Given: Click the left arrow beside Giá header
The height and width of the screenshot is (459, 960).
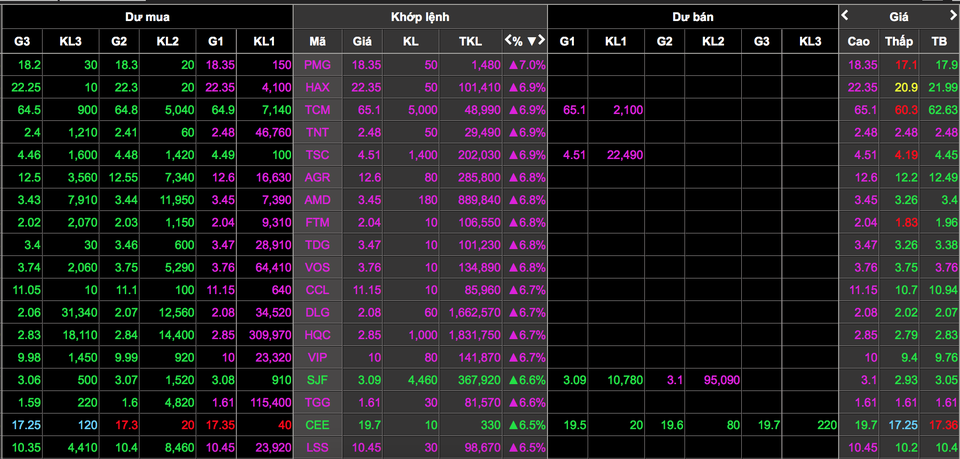Looking at the screenshot, I should coord(846,15).
